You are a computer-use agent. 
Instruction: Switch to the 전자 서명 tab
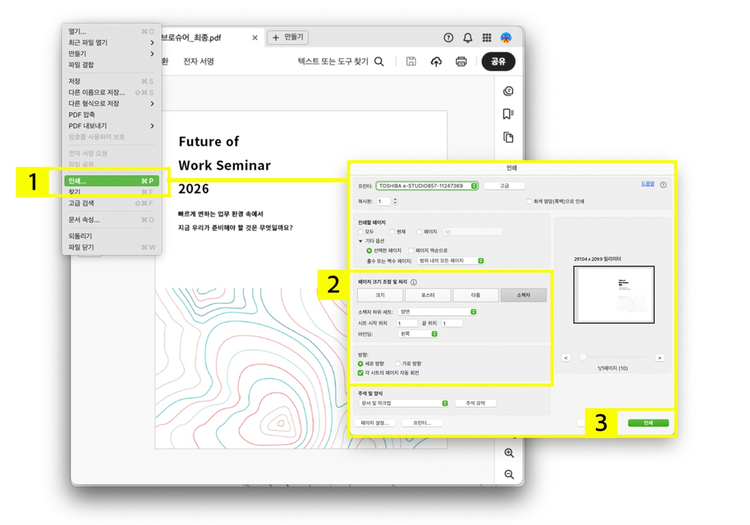(x=199, y=61)
